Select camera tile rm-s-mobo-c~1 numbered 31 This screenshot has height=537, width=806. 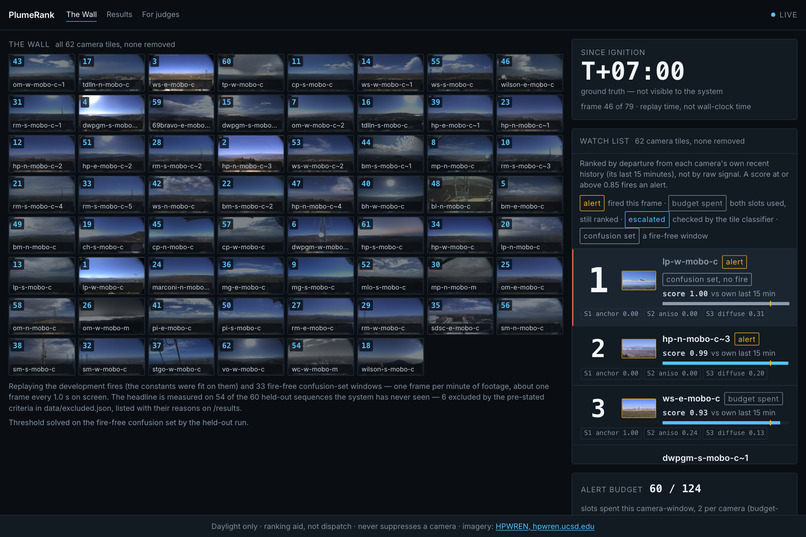pos(42,113)
